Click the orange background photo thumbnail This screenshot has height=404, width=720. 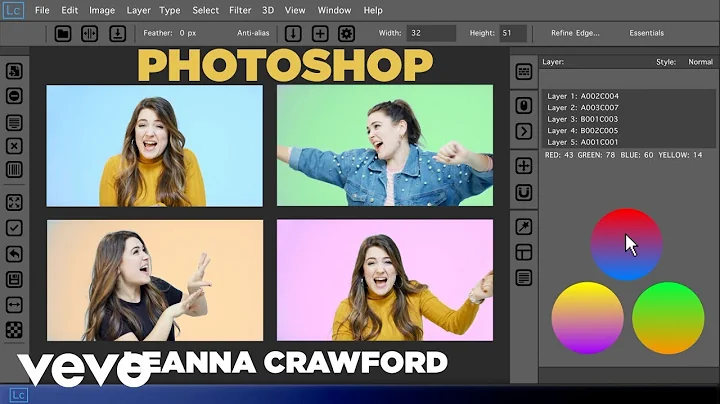pyautogui.click(x=155, y=280)
